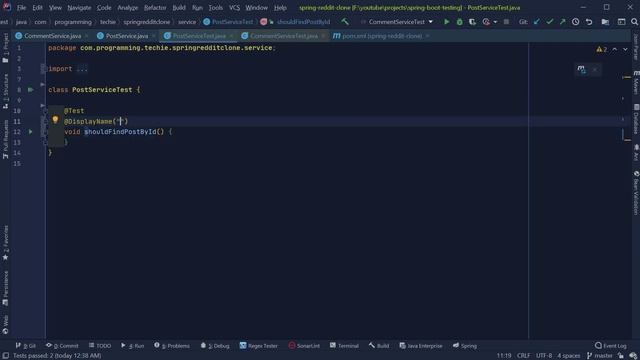This screenshot has height=360, width=640.
Task: Load Maven changes floating icon
Action: 581,69
